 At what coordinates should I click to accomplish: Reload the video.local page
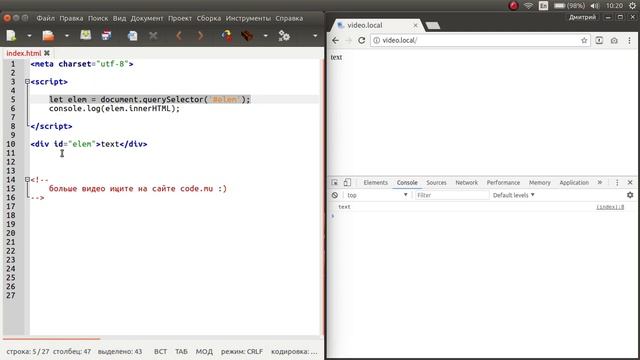[x=362, y=40]
